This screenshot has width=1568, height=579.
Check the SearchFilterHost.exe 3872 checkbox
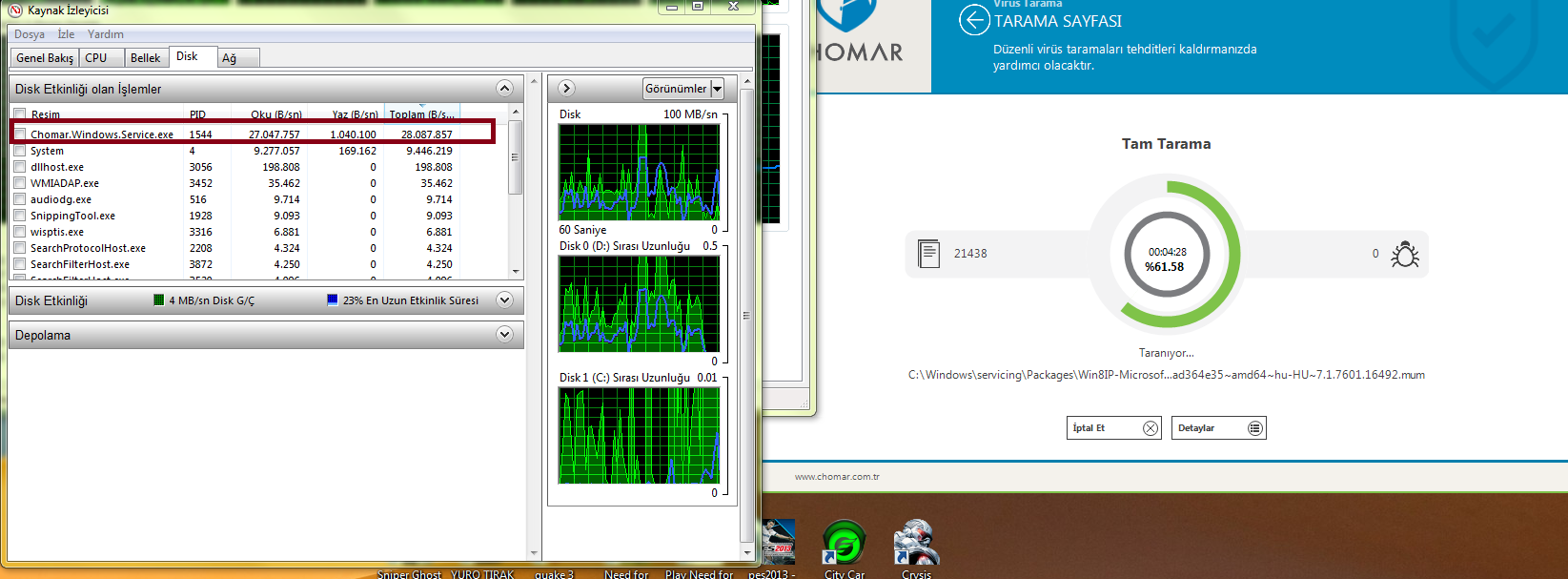point(20,264)
